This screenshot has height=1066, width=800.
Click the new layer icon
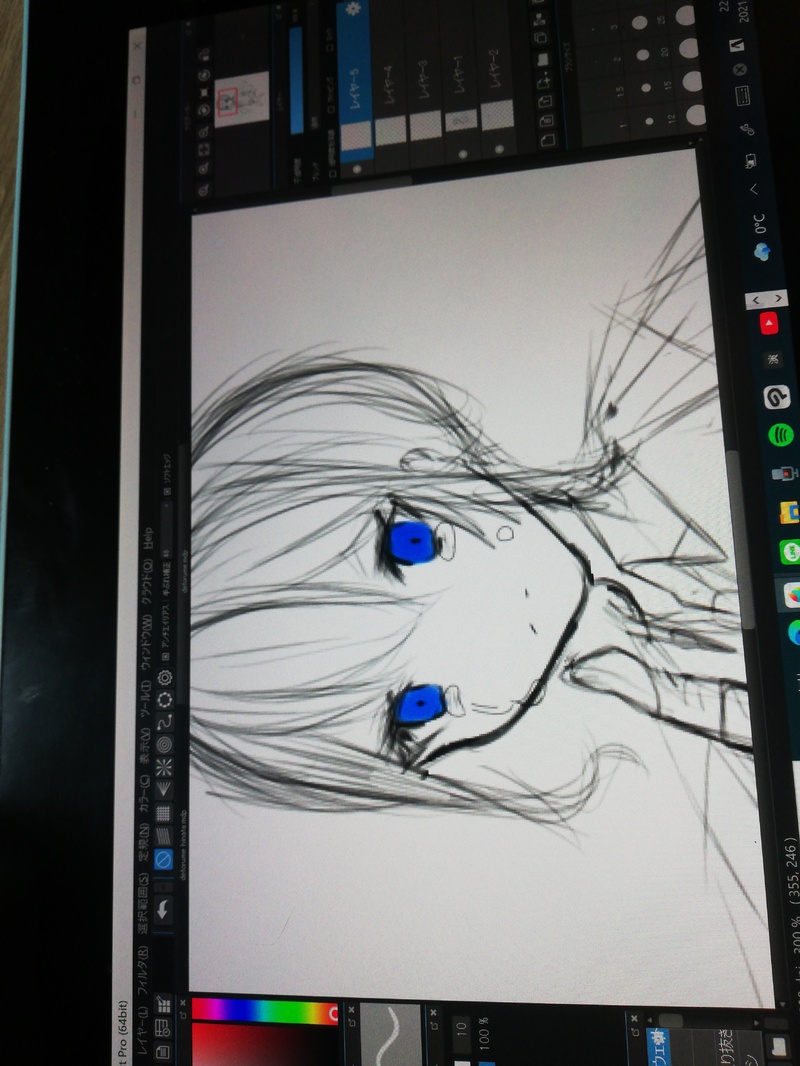(548, 140)
